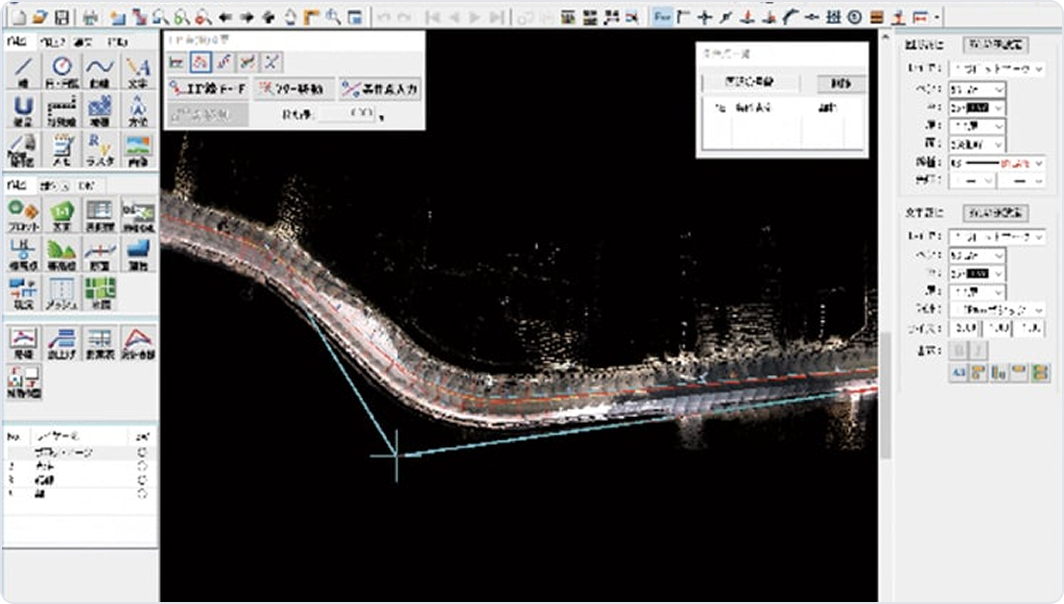Switch to the second drawing tools tab

coord(52,42)
